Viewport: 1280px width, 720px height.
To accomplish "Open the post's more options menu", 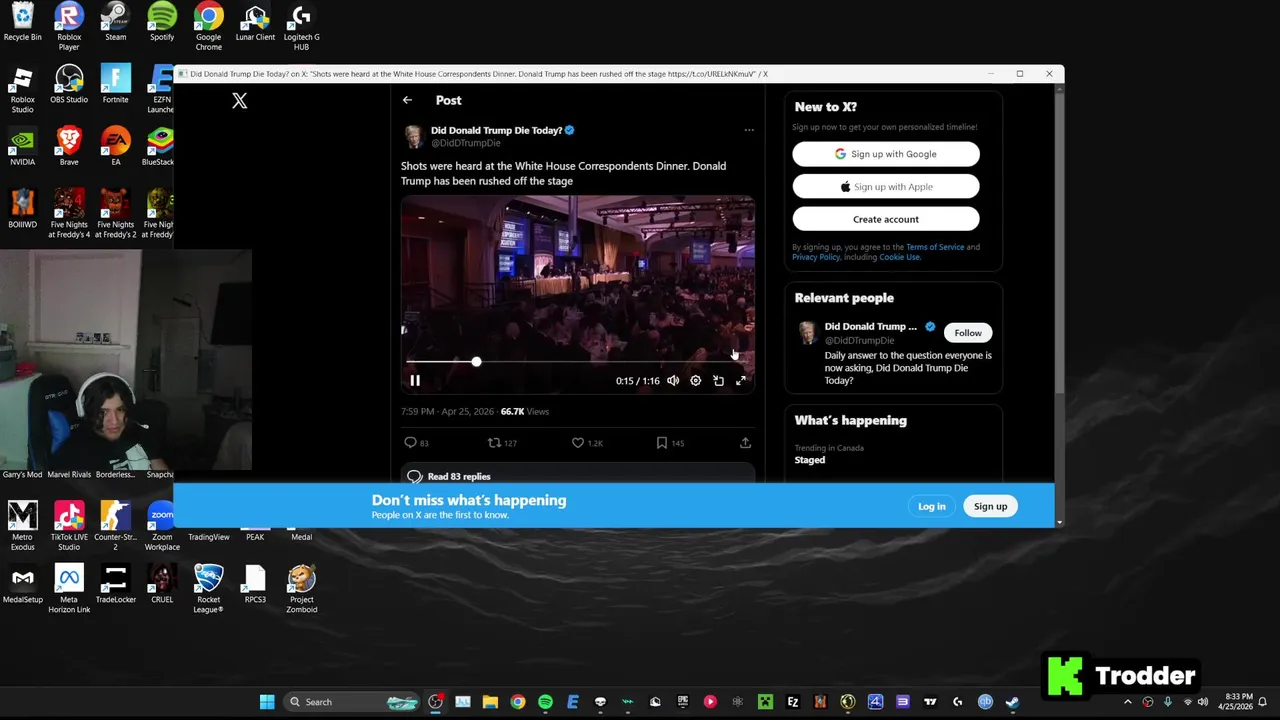I will [749, 130].
